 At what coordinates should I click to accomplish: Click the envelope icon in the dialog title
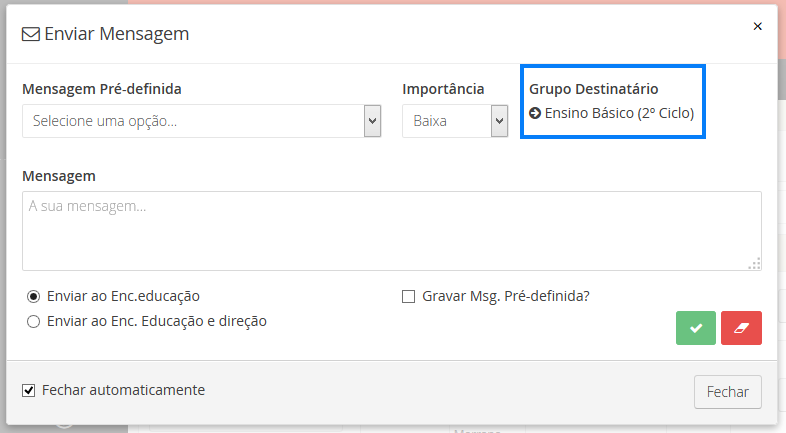pyautogui.click(x=31, y=35)
